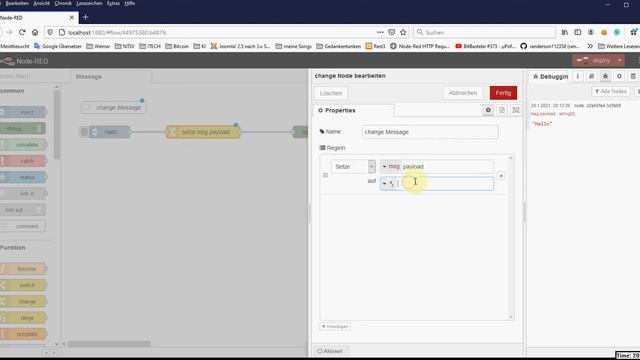Grab the rule reorder handle icon
The image size is (640, 360).
[x=325, y=175]
